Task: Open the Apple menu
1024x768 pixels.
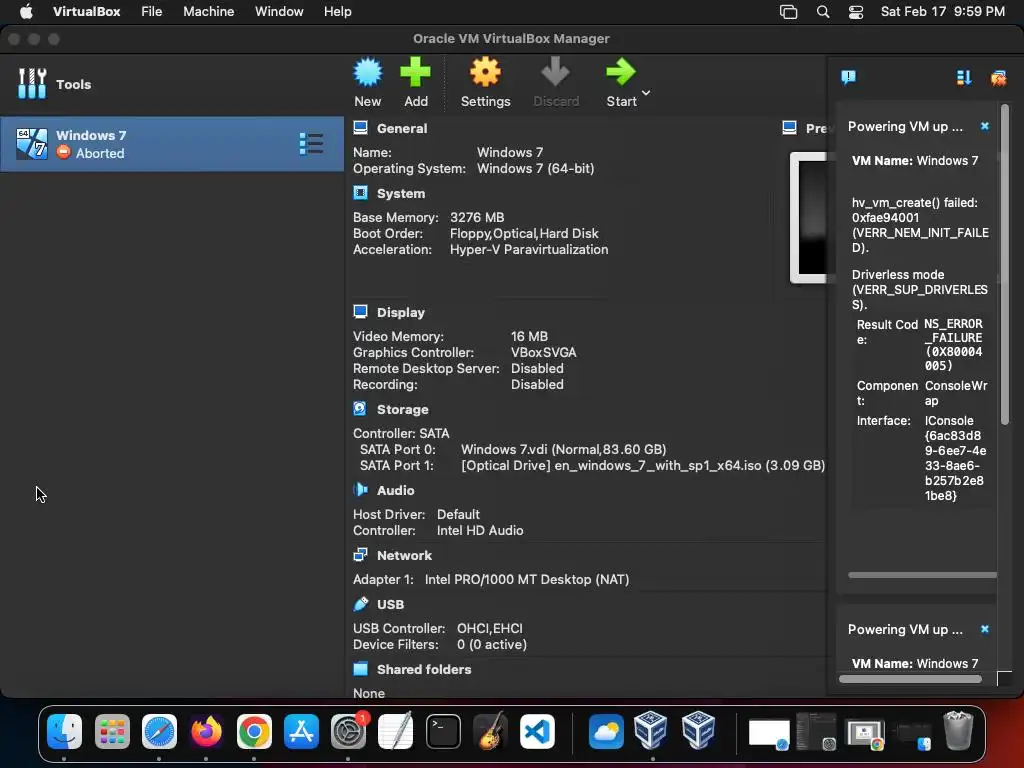Action: [26, 12]
